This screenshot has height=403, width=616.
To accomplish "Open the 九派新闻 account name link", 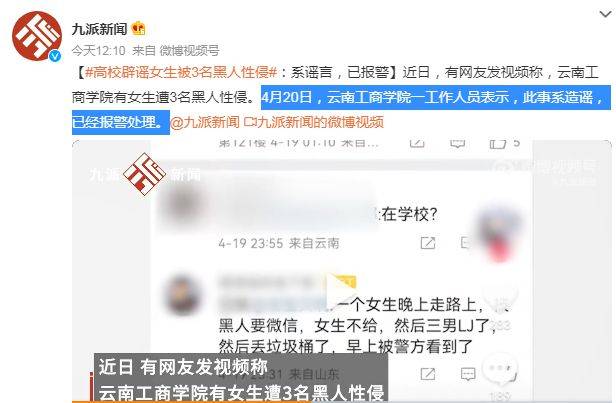I will pos(99,29).
